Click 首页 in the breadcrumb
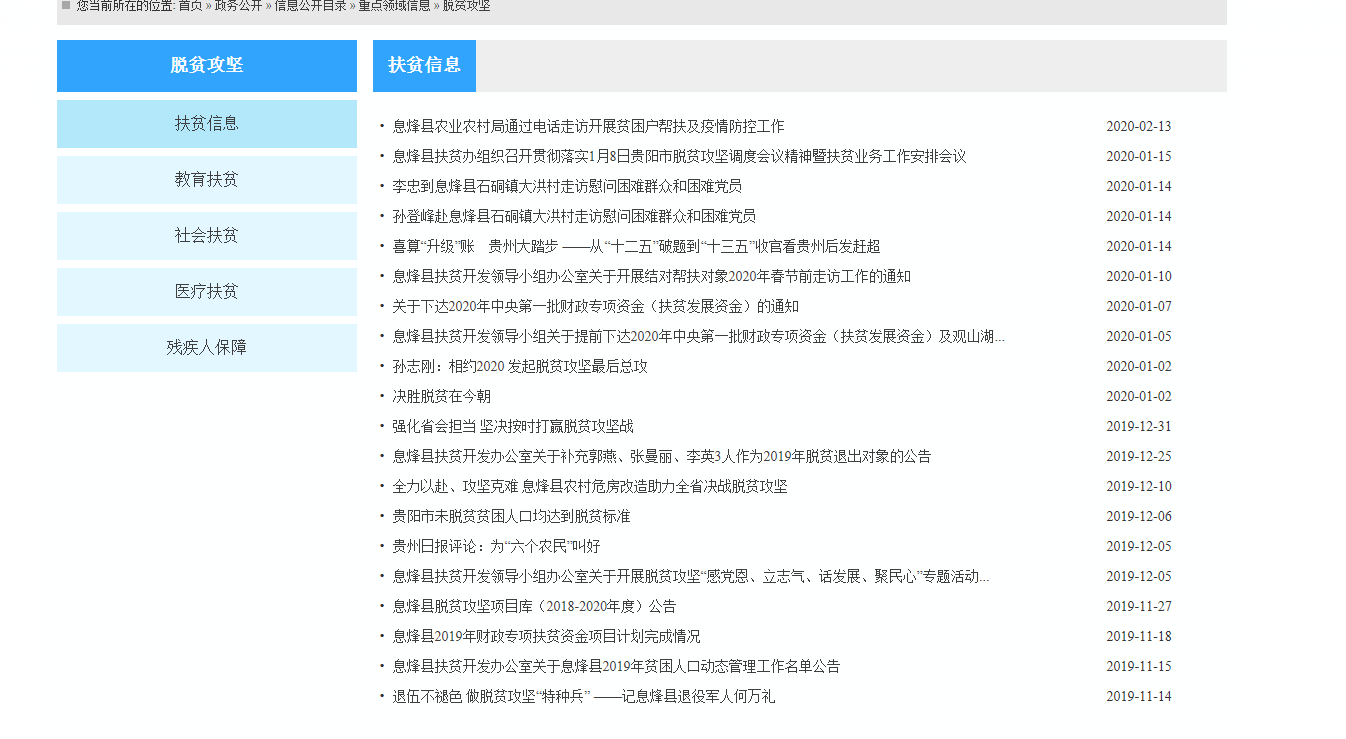1346x739 pixels. click(190, 6)
